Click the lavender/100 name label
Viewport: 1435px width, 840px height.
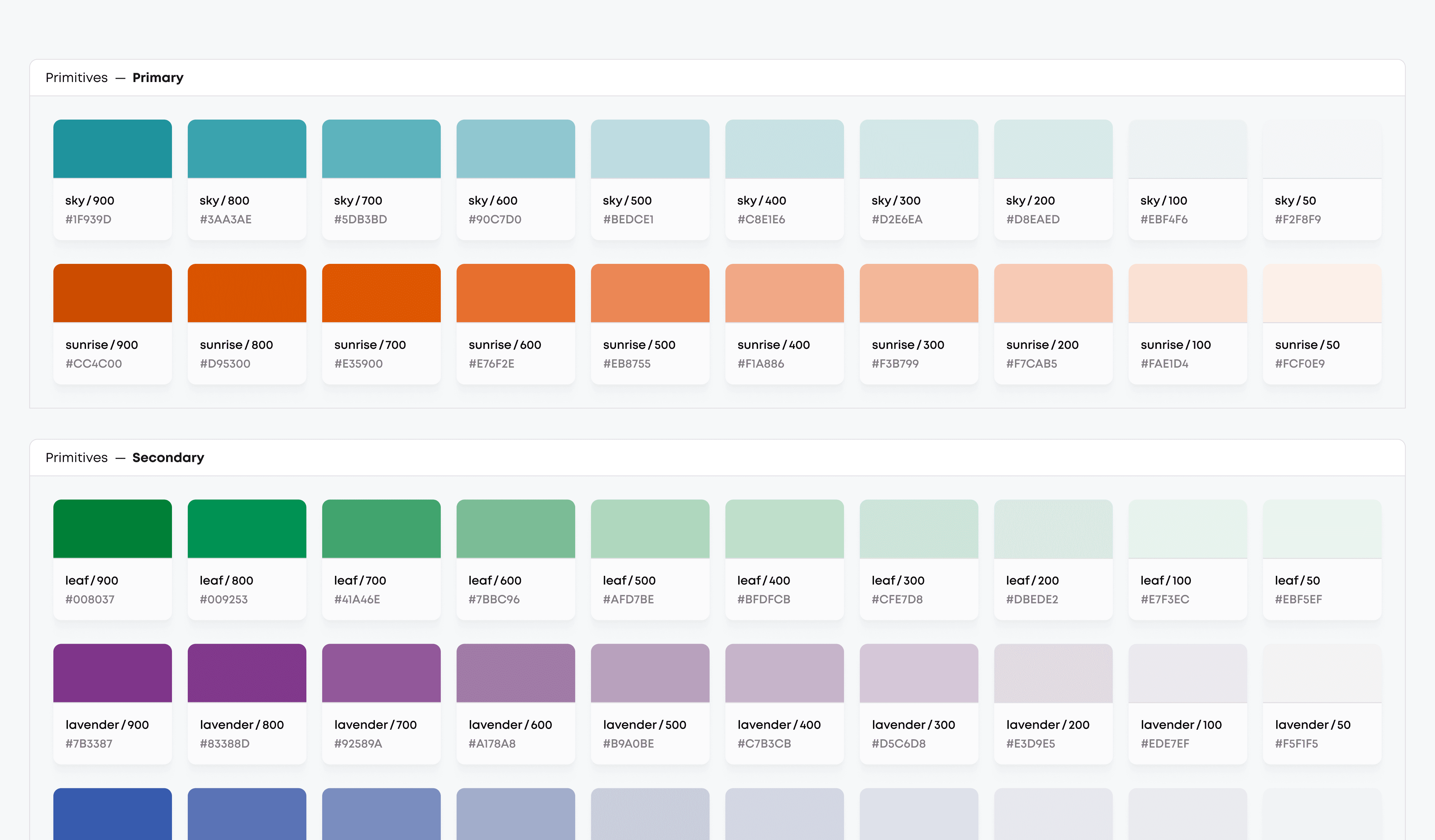(1181, 724)
